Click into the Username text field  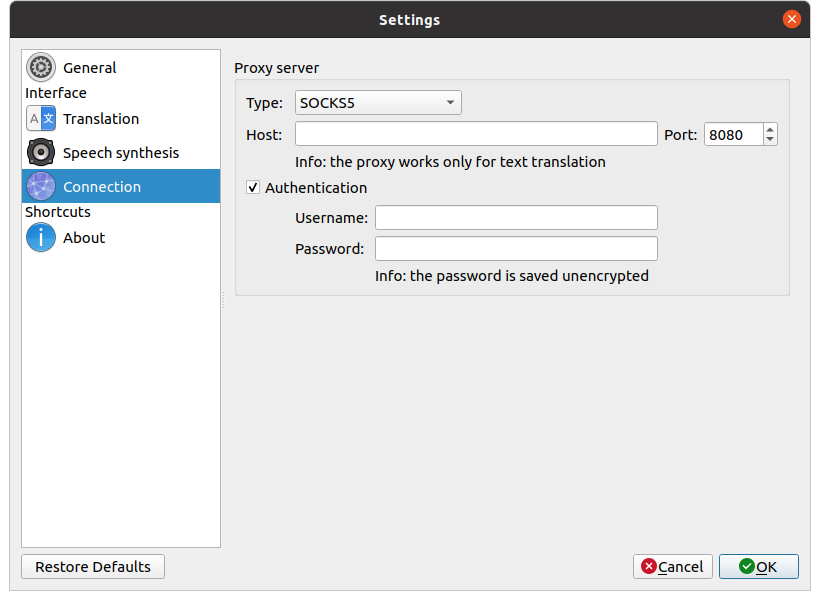(516, 218)
